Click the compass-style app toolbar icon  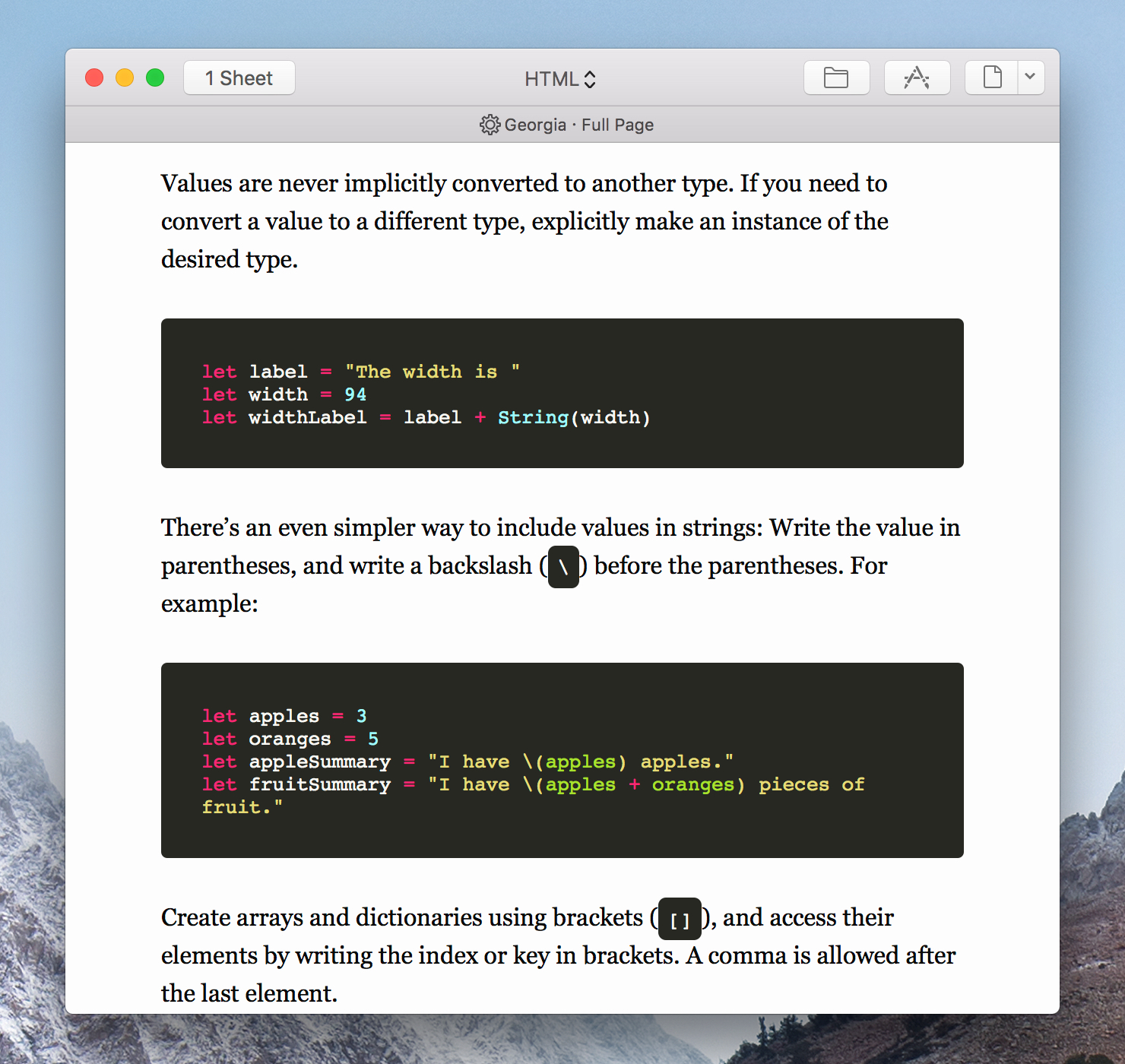pyautogui.click(x=917, y=77)
